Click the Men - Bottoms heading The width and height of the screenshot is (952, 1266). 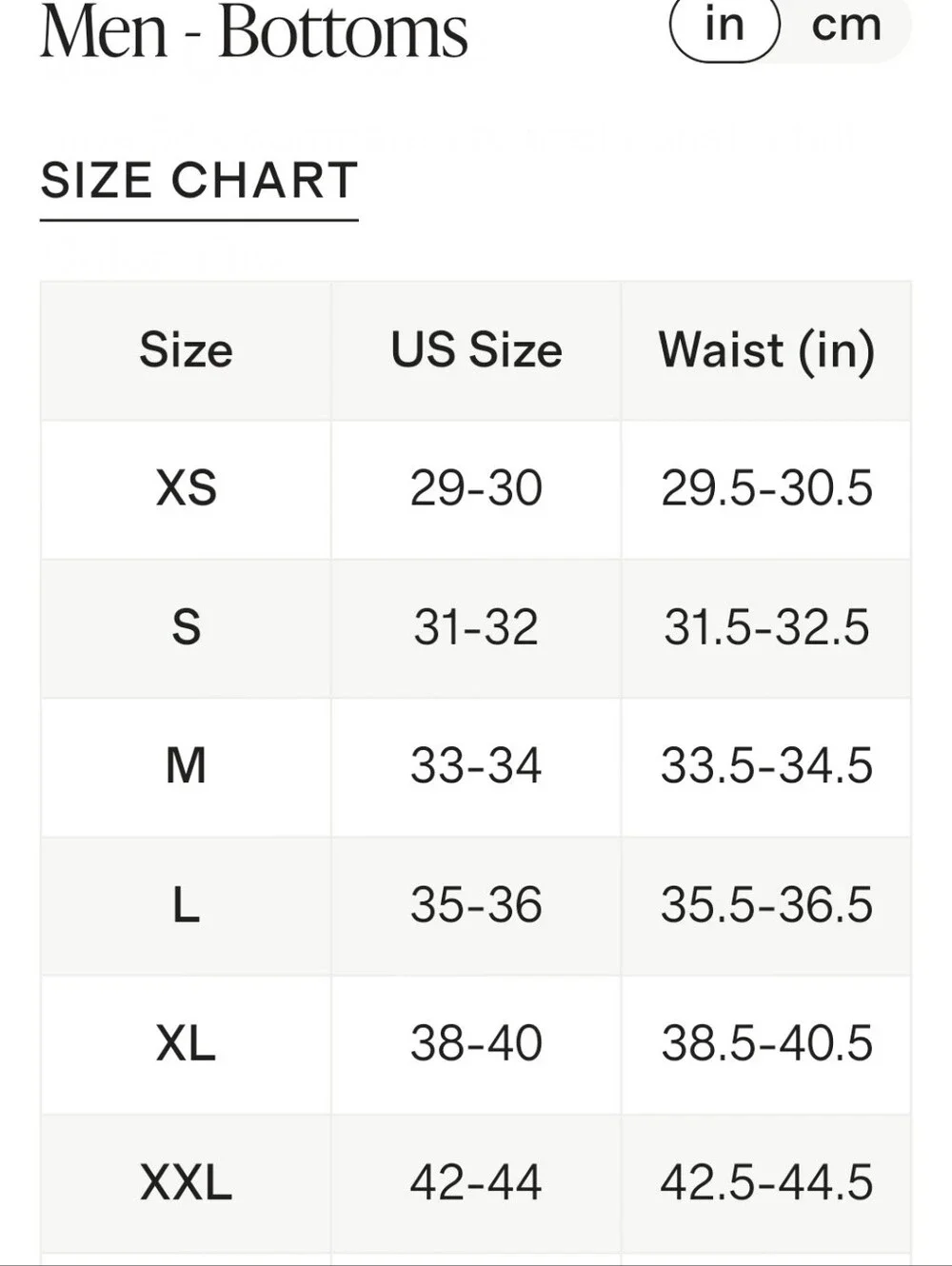pyautogui.click(x=253, y=31)
